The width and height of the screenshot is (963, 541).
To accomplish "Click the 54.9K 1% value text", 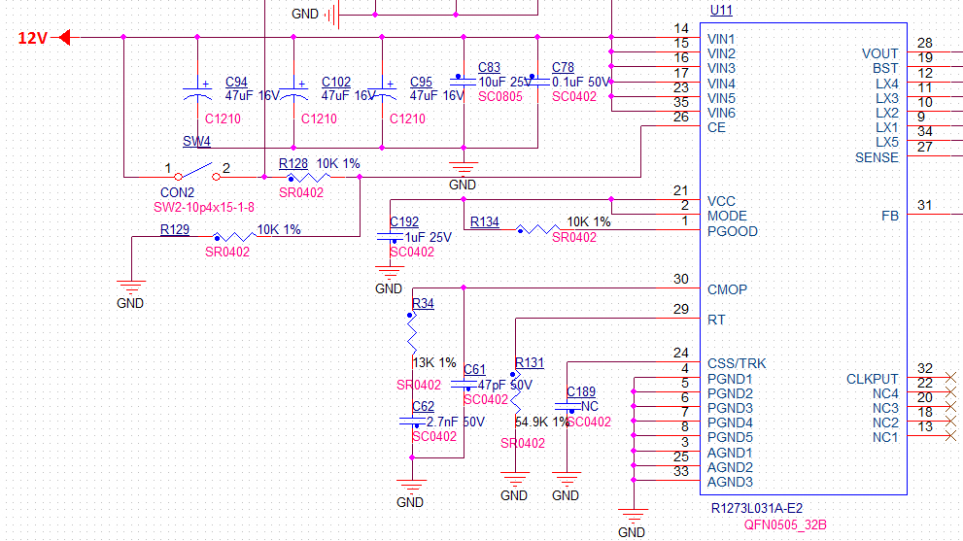I will click(x=542, y=422).
